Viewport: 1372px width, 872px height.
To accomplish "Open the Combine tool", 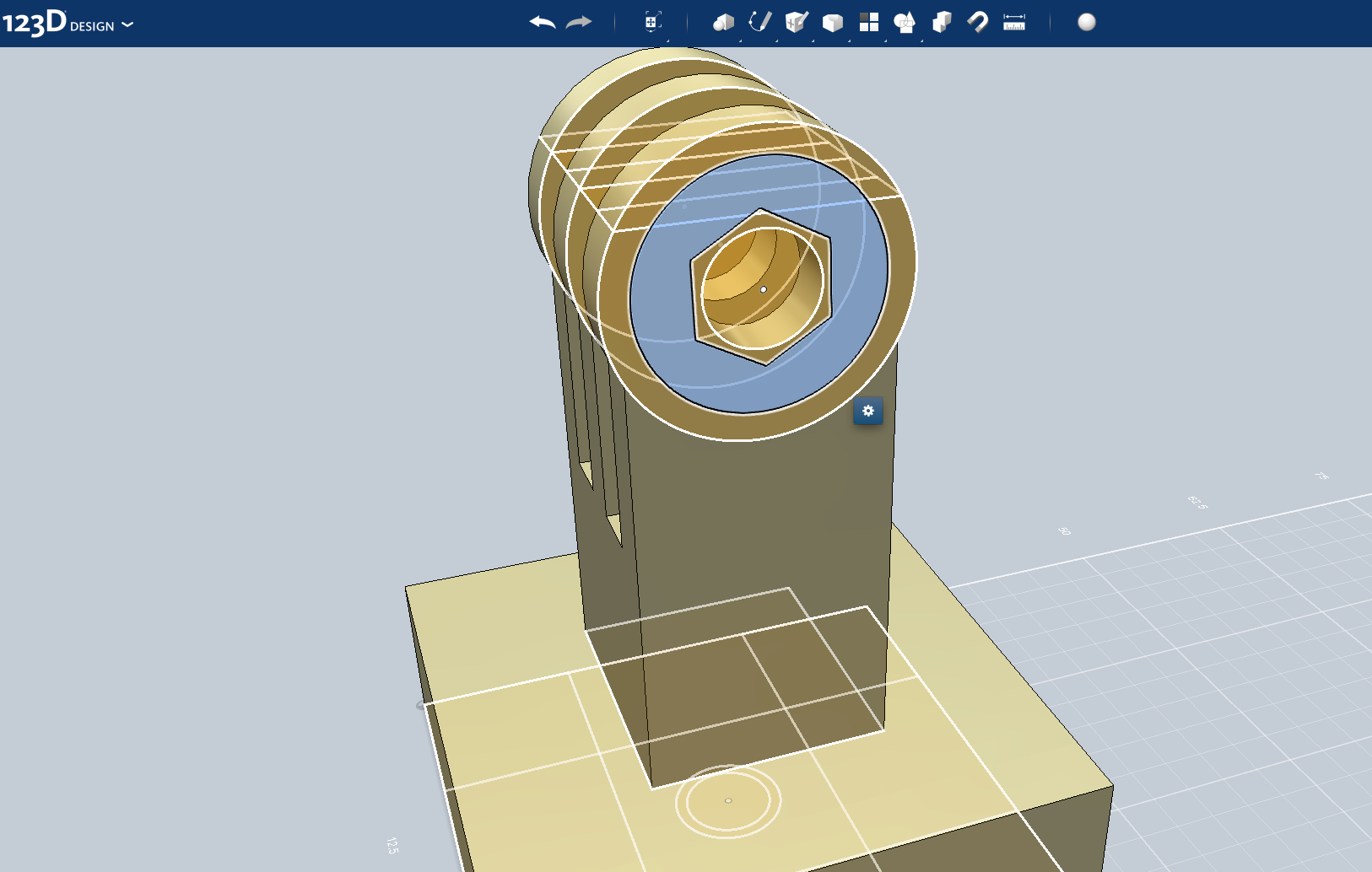I will coord(942,23).
